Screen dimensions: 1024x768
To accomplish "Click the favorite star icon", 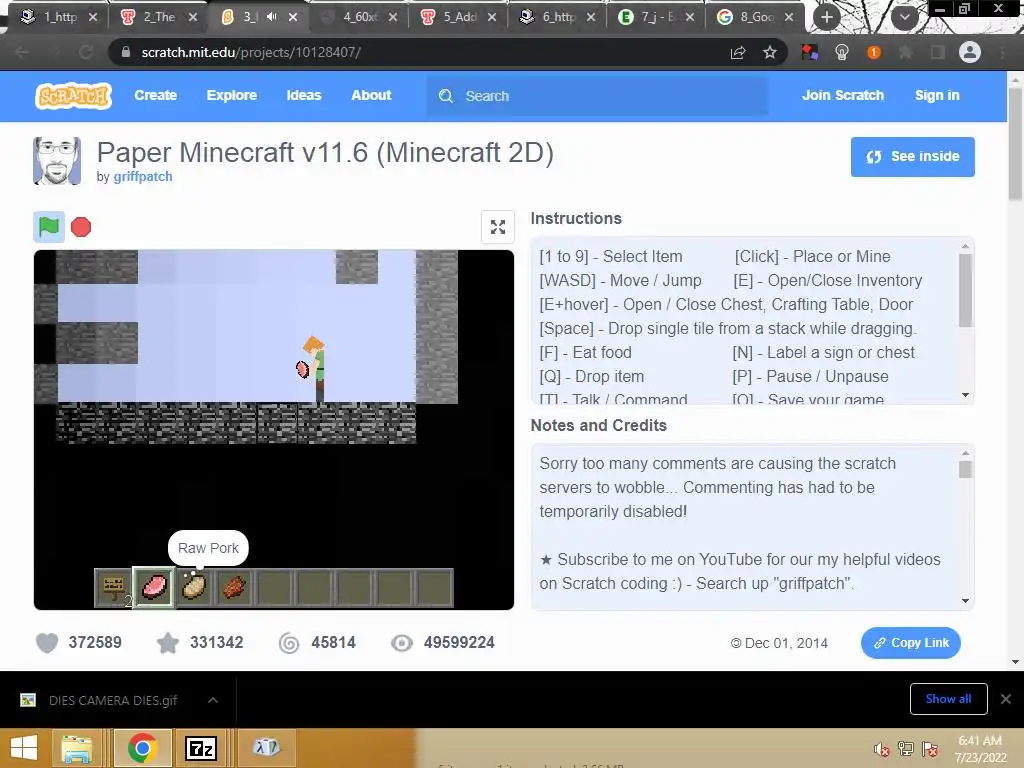I will point(168,643).
